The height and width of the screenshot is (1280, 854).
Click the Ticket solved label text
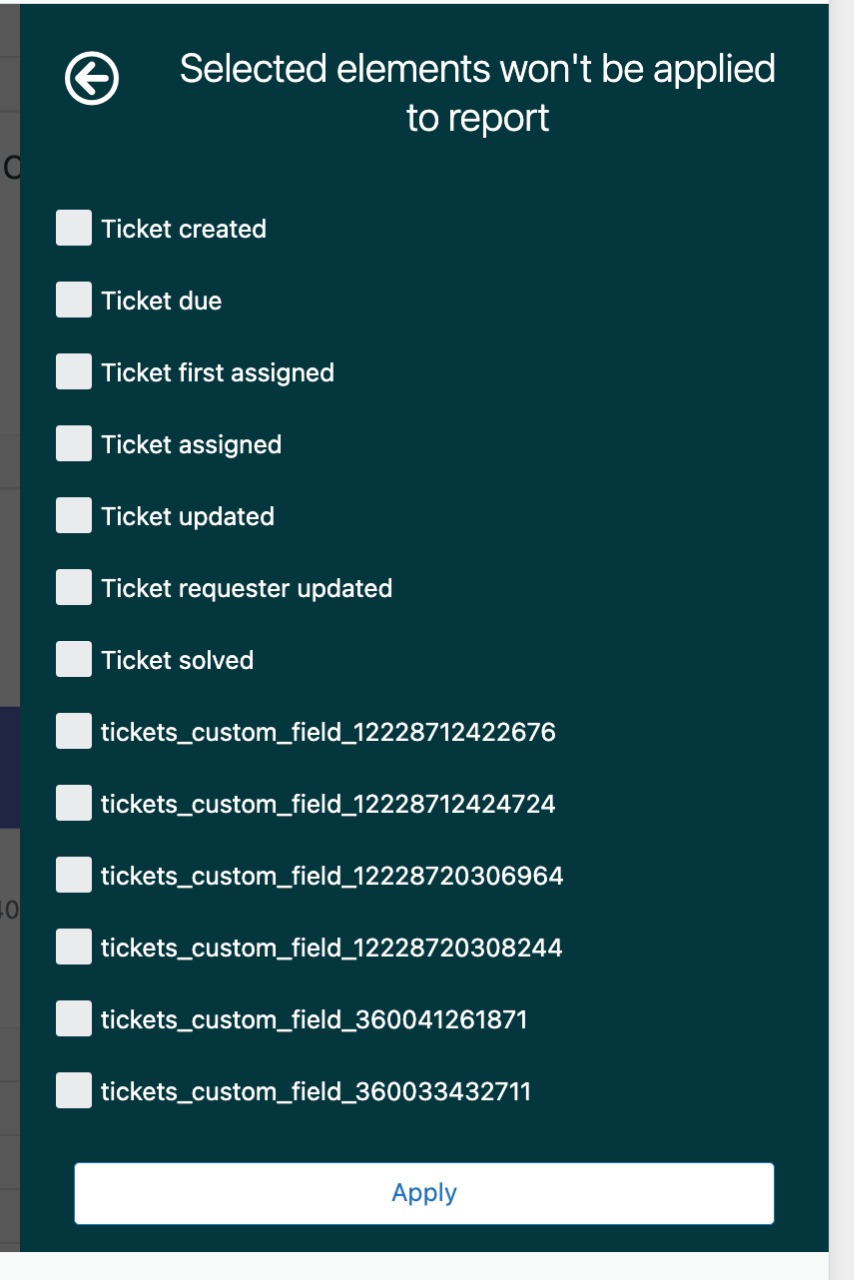click(x=177, y=660)
